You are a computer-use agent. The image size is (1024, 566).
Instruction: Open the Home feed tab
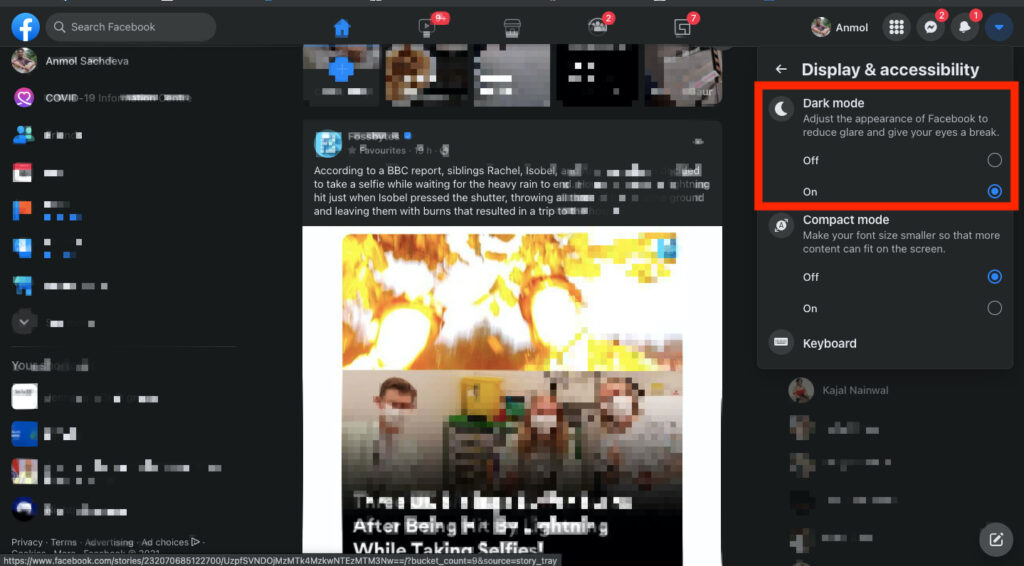[342, 28]
